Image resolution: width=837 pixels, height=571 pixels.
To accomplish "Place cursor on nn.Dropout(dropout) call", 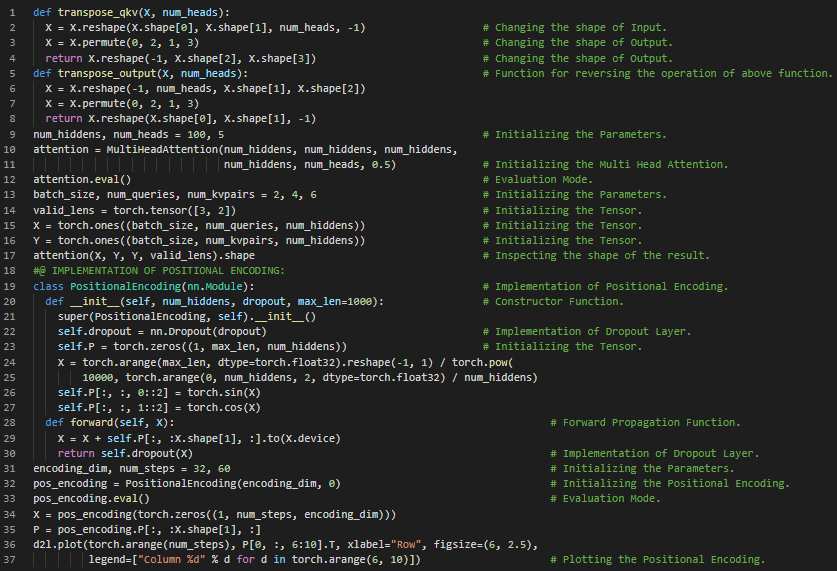I will [211, 331].
